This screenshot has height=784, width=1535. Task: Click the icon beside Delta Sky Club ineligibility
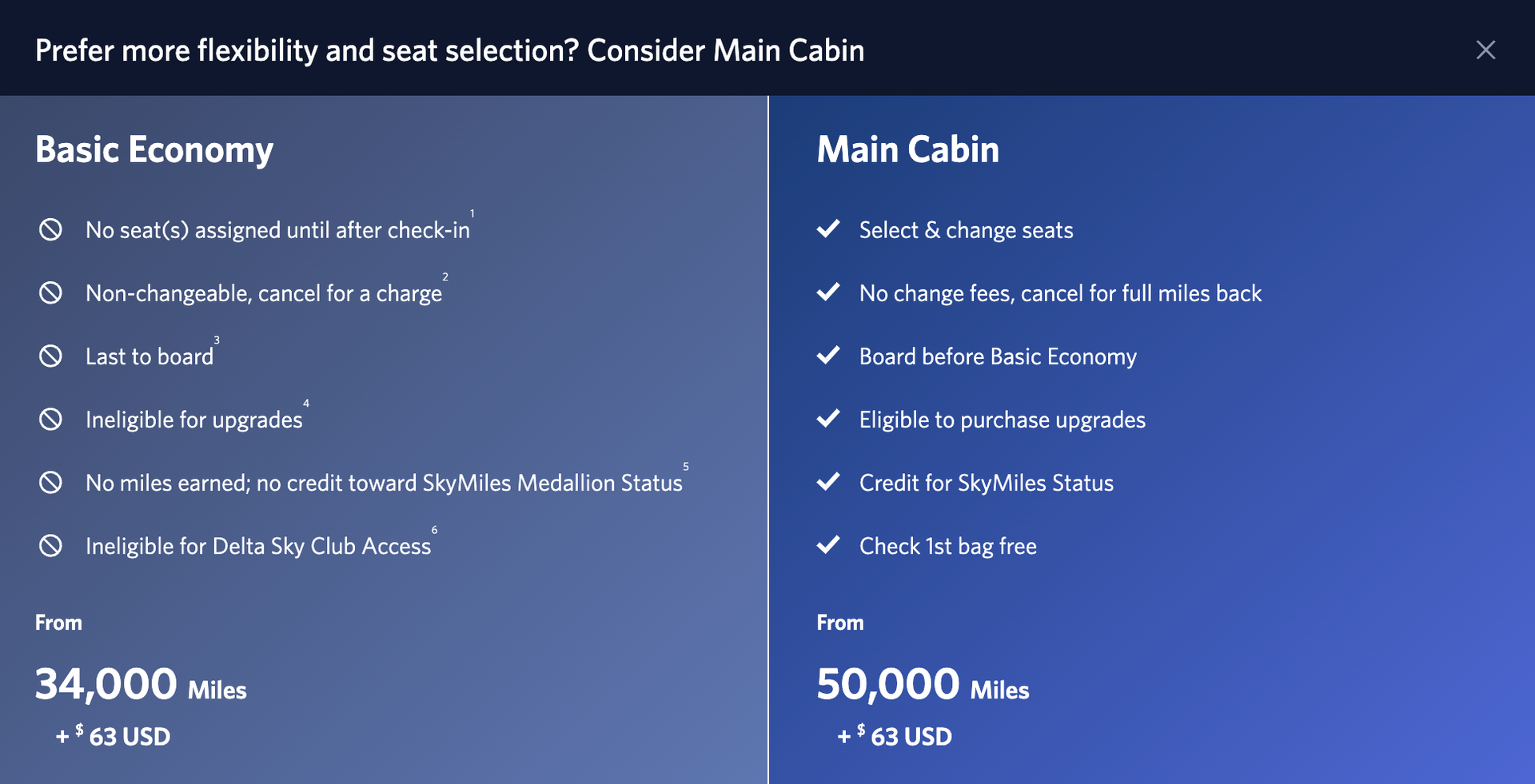[52, 546]
